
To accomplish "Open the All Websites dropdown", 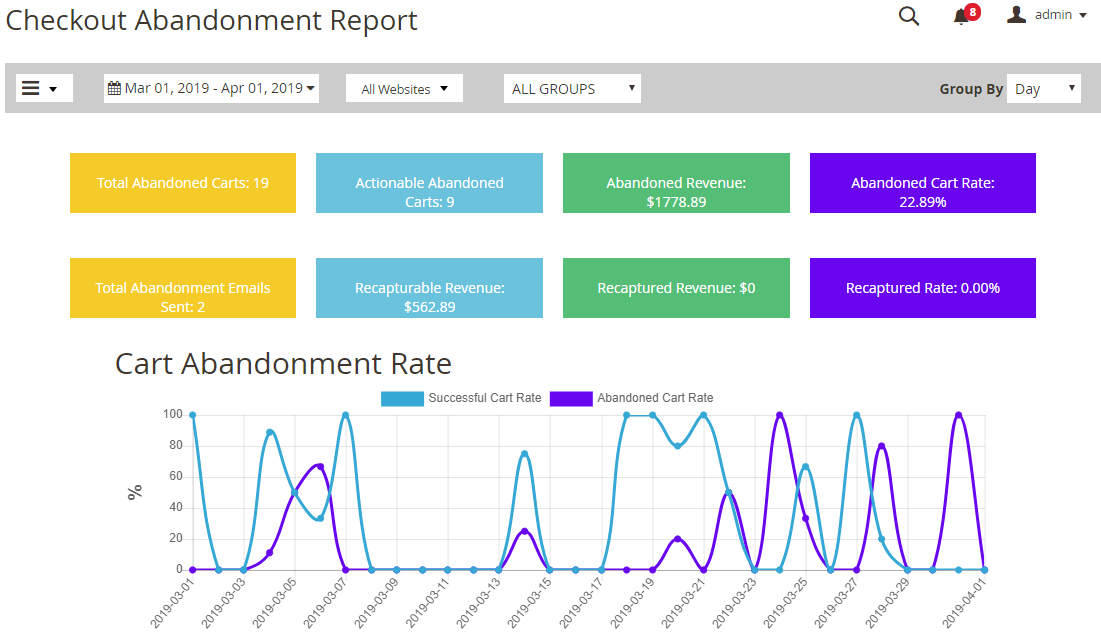I will tap(404, 88).
